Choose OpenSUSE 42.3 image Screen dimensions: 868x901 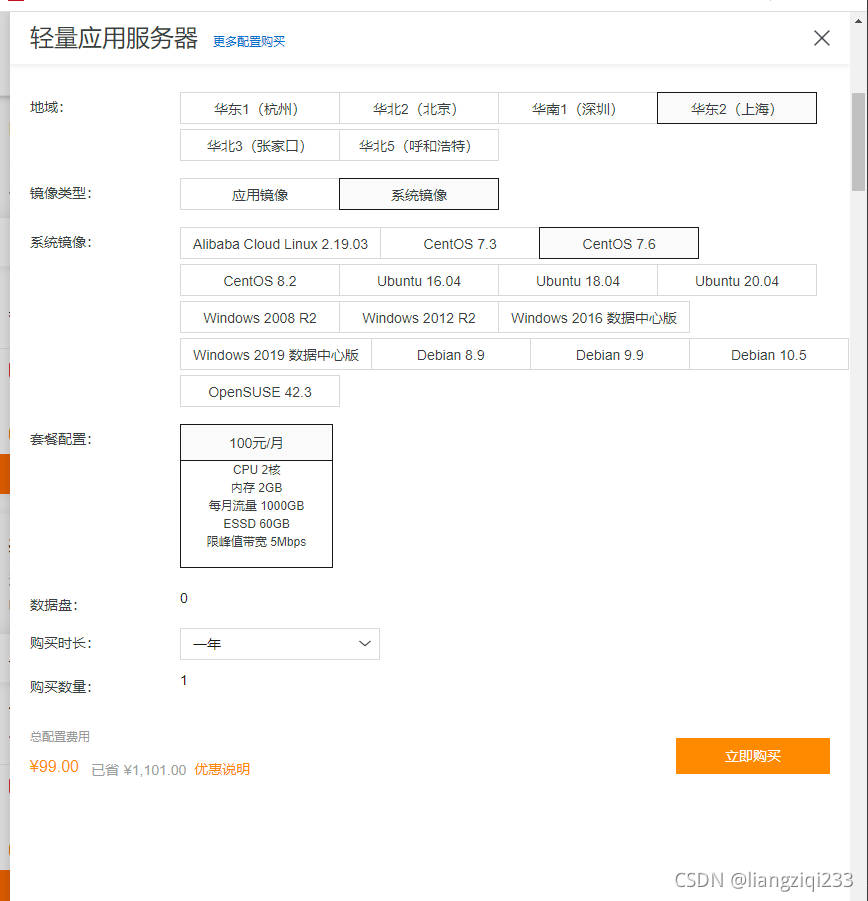tap(260, 391)
